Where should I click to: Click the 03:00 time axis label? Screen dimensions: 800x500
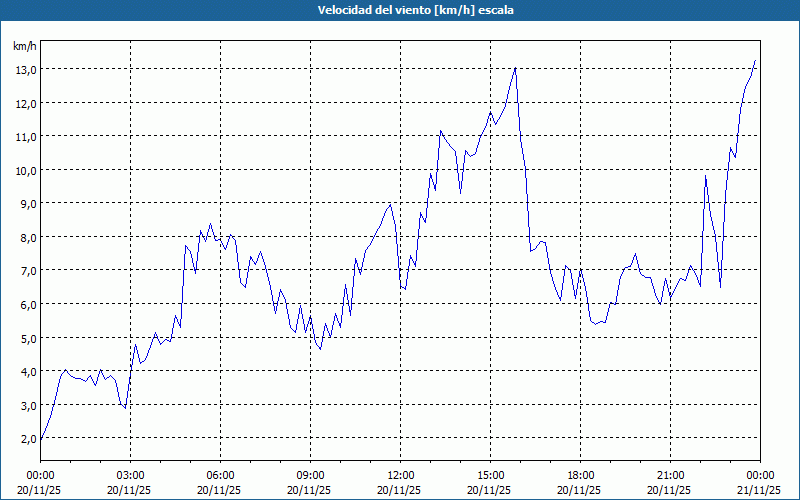click(130, 475)
